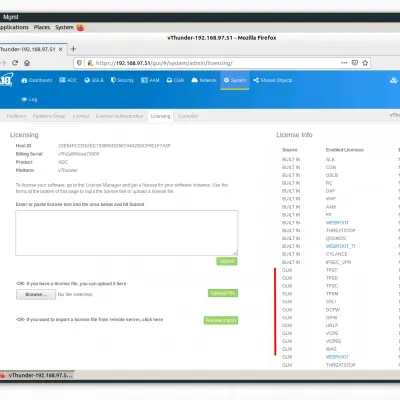
Task: Click the Upload File button
Action: click(223, 293)
